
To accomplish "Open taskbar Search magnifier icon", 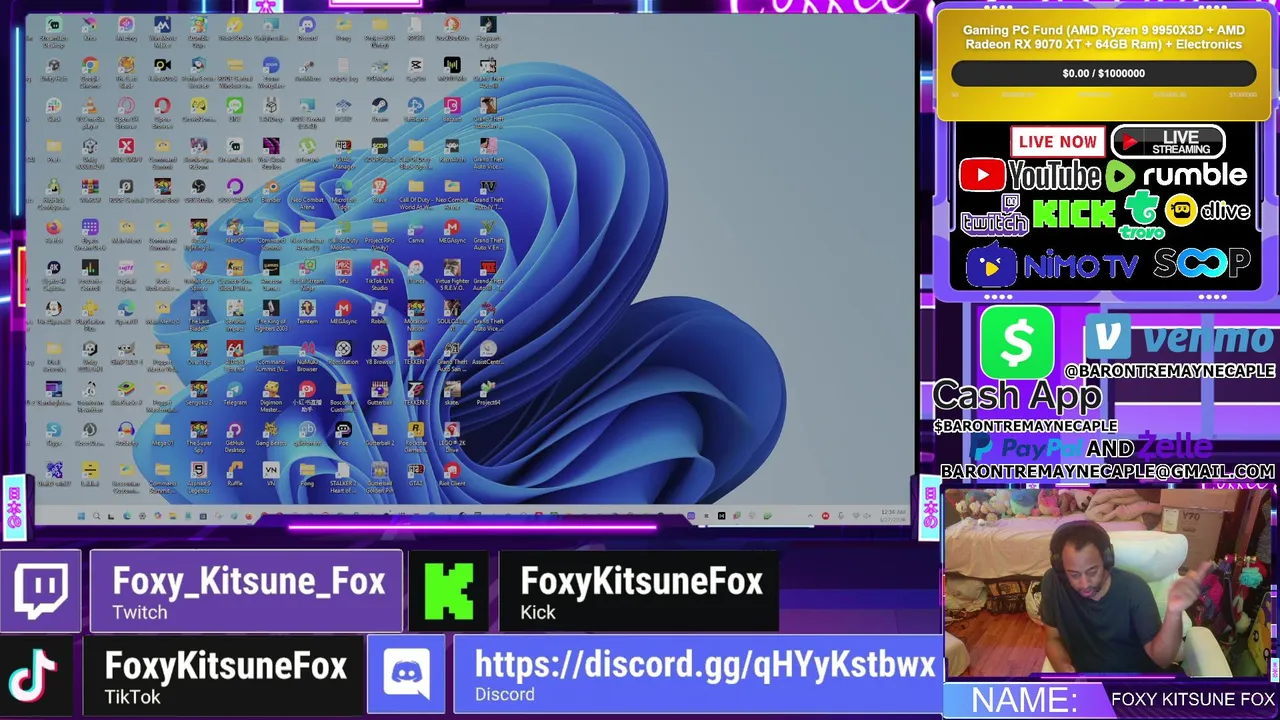I will tap(97, 516).
